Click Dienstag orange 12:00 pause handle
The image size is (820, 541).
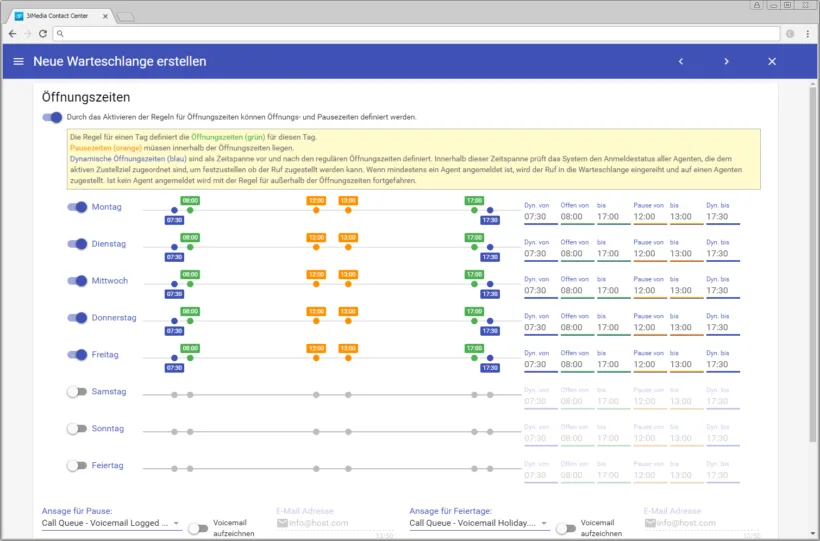(316, 247)
